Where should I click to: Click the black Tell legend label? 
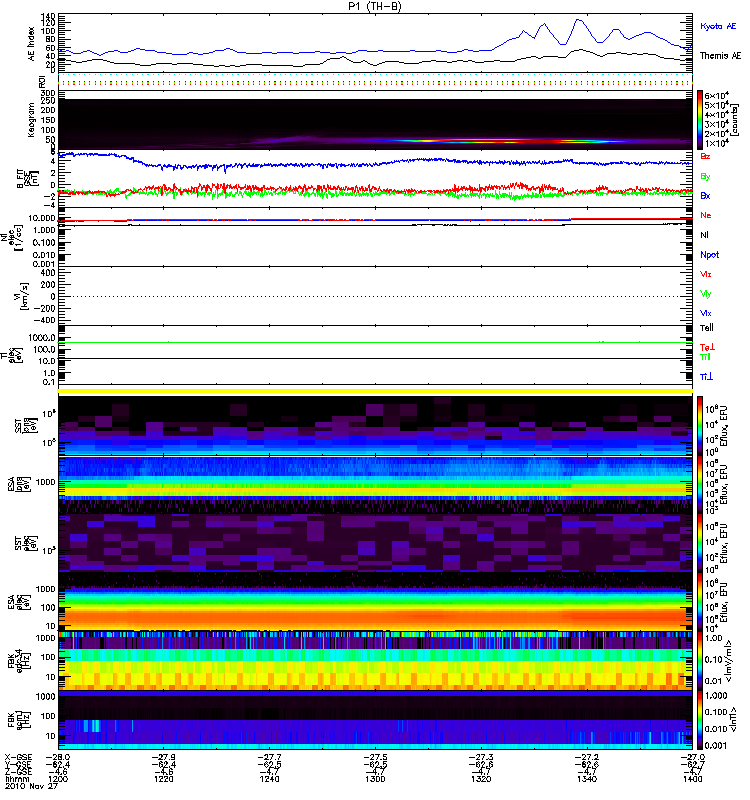click(x=707, y=328)
